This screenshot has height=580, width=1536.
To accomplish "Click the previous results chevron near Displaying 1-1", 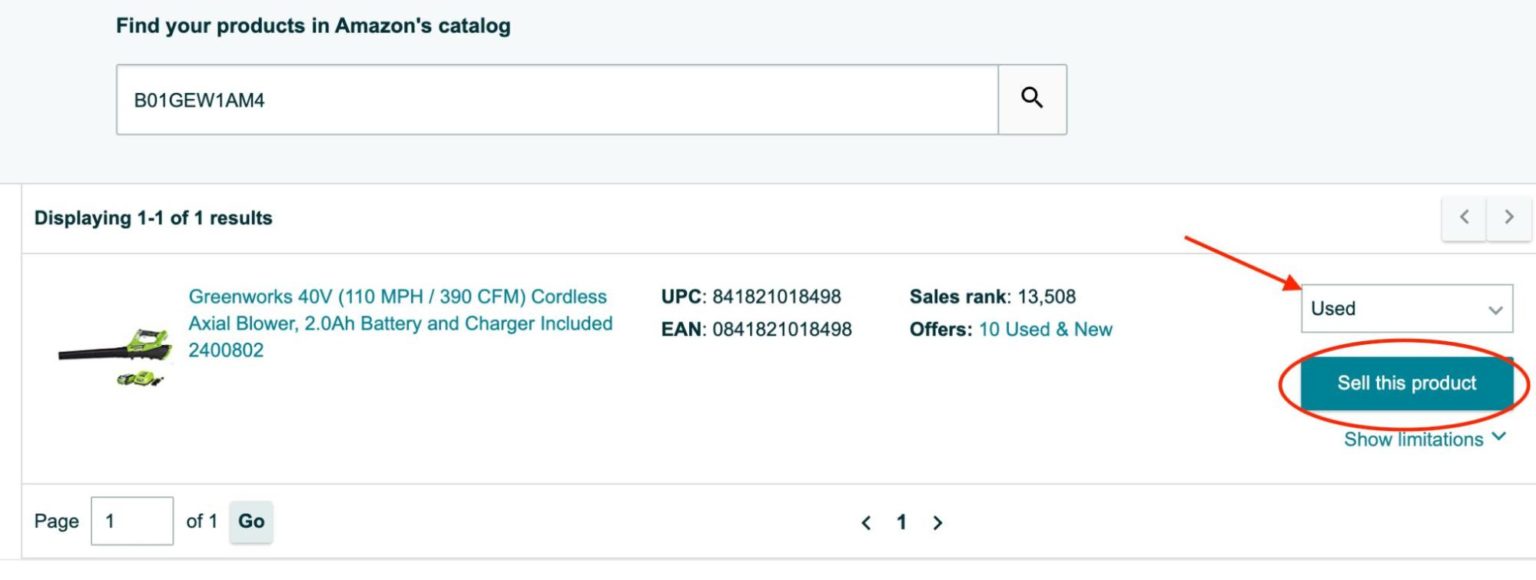I will click(1463, 217).
